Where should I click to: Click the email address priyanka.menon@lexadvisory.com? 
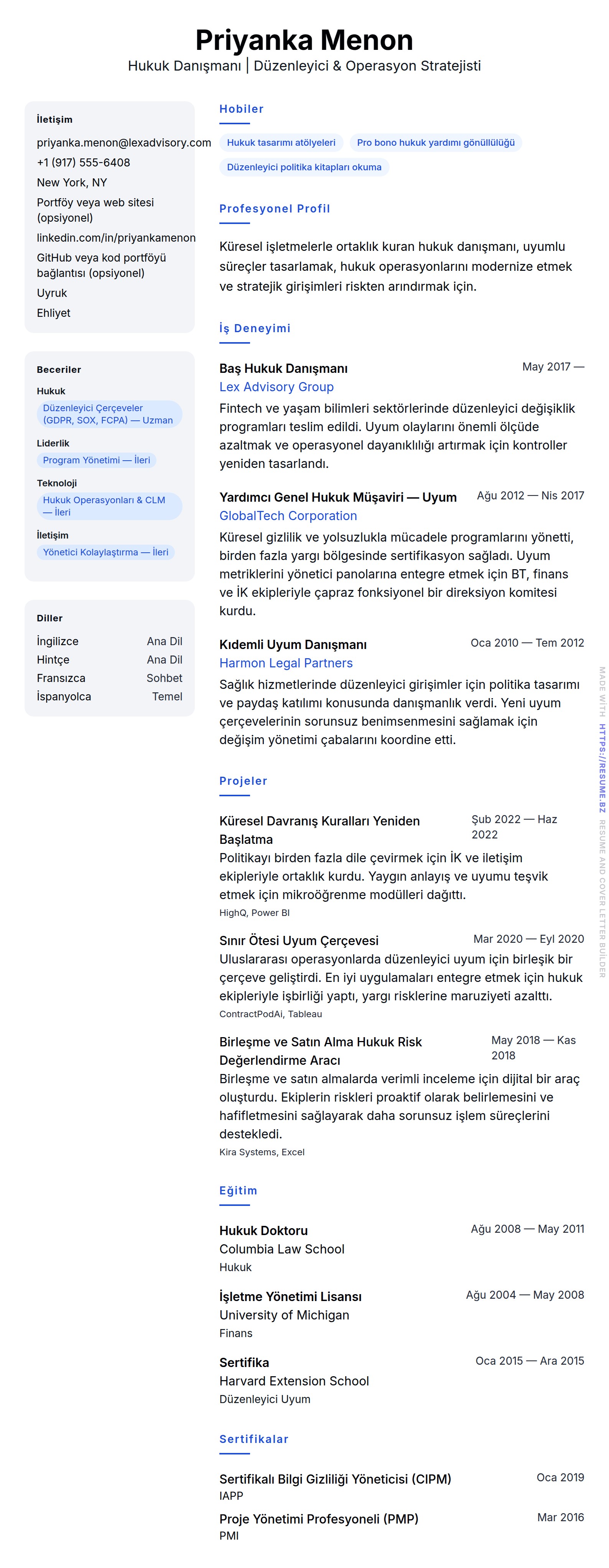(123, 142)
